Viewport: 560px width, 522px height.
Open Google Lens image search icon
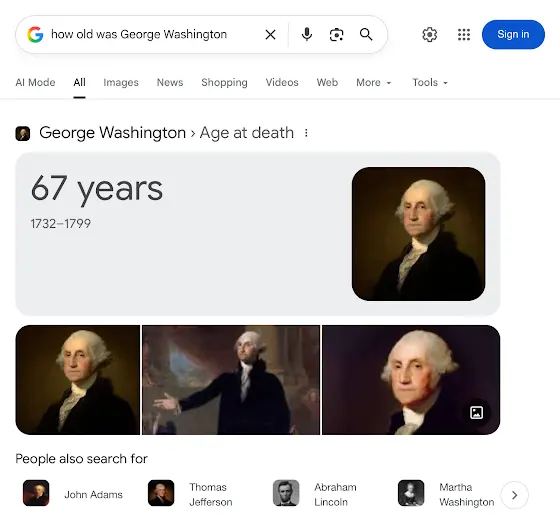point(336,35)
